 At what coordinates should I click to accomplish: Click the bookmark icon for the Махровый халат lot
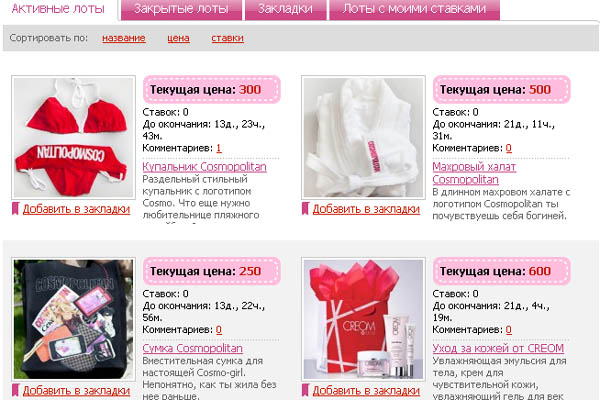pos(305,209)
